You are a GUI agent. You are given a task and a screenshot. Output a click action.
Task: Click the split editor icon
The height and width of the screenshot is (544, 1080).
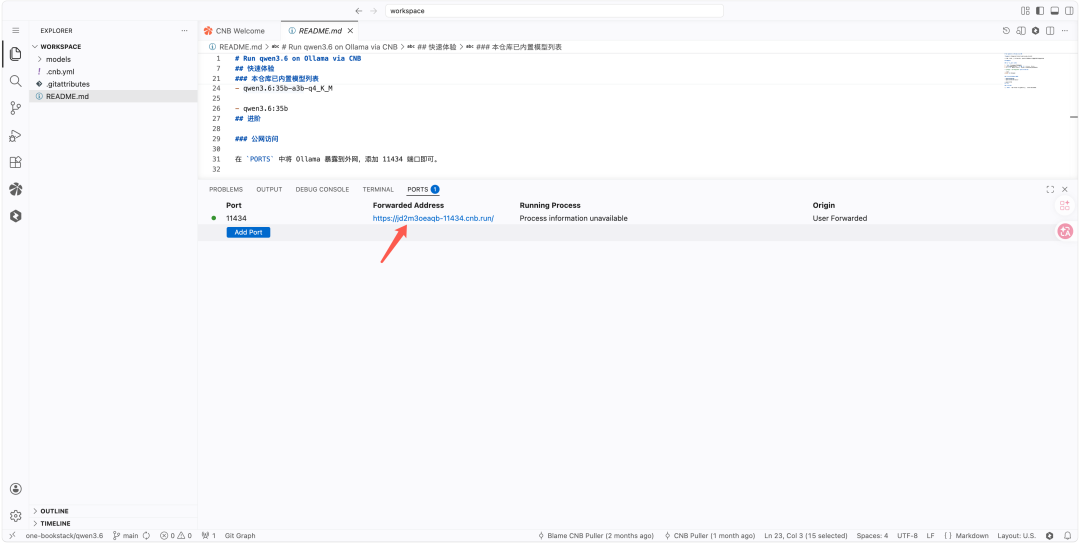[x=1050, y=31]
